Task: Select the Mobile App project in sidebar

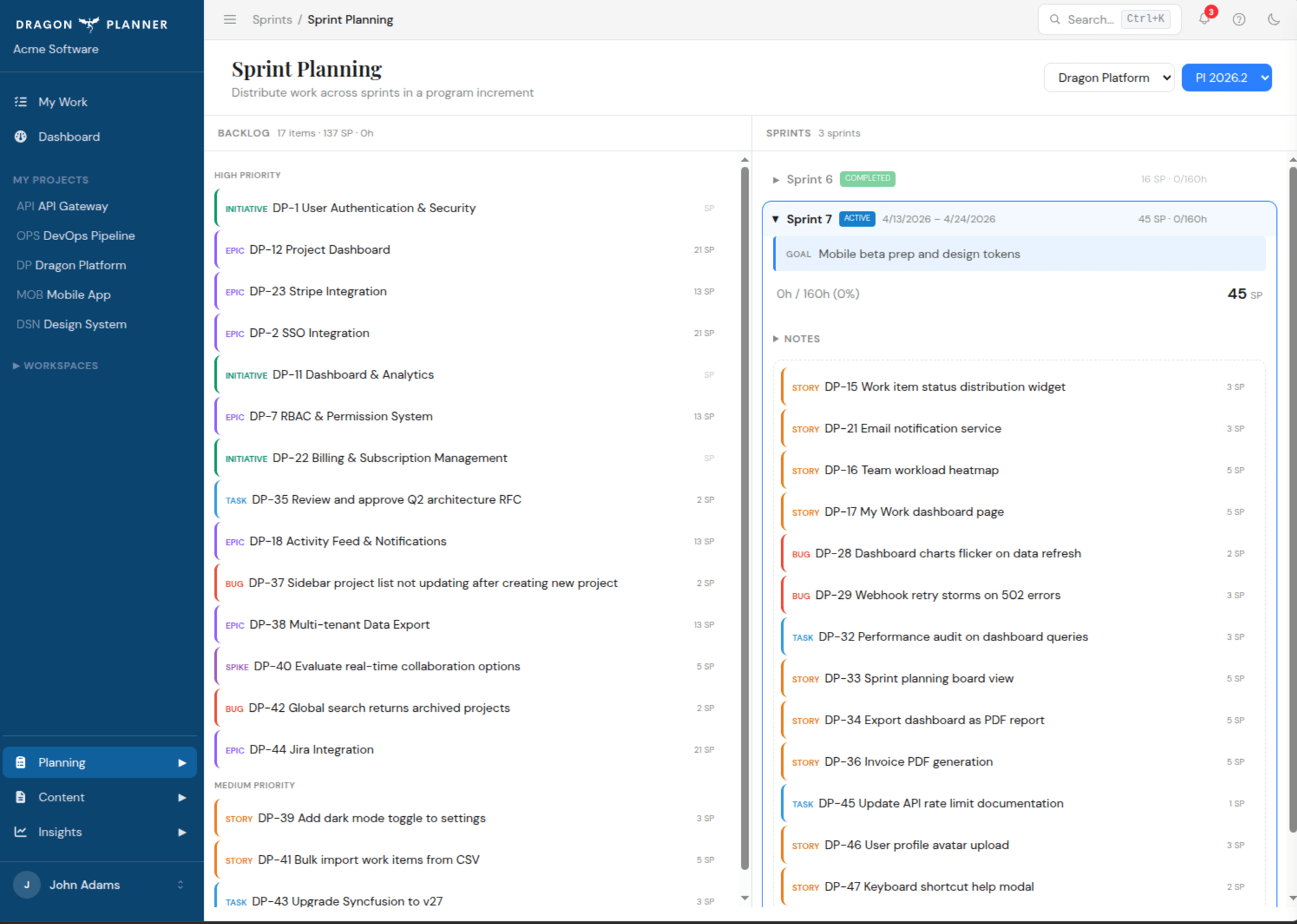Action: click(63, 294)
